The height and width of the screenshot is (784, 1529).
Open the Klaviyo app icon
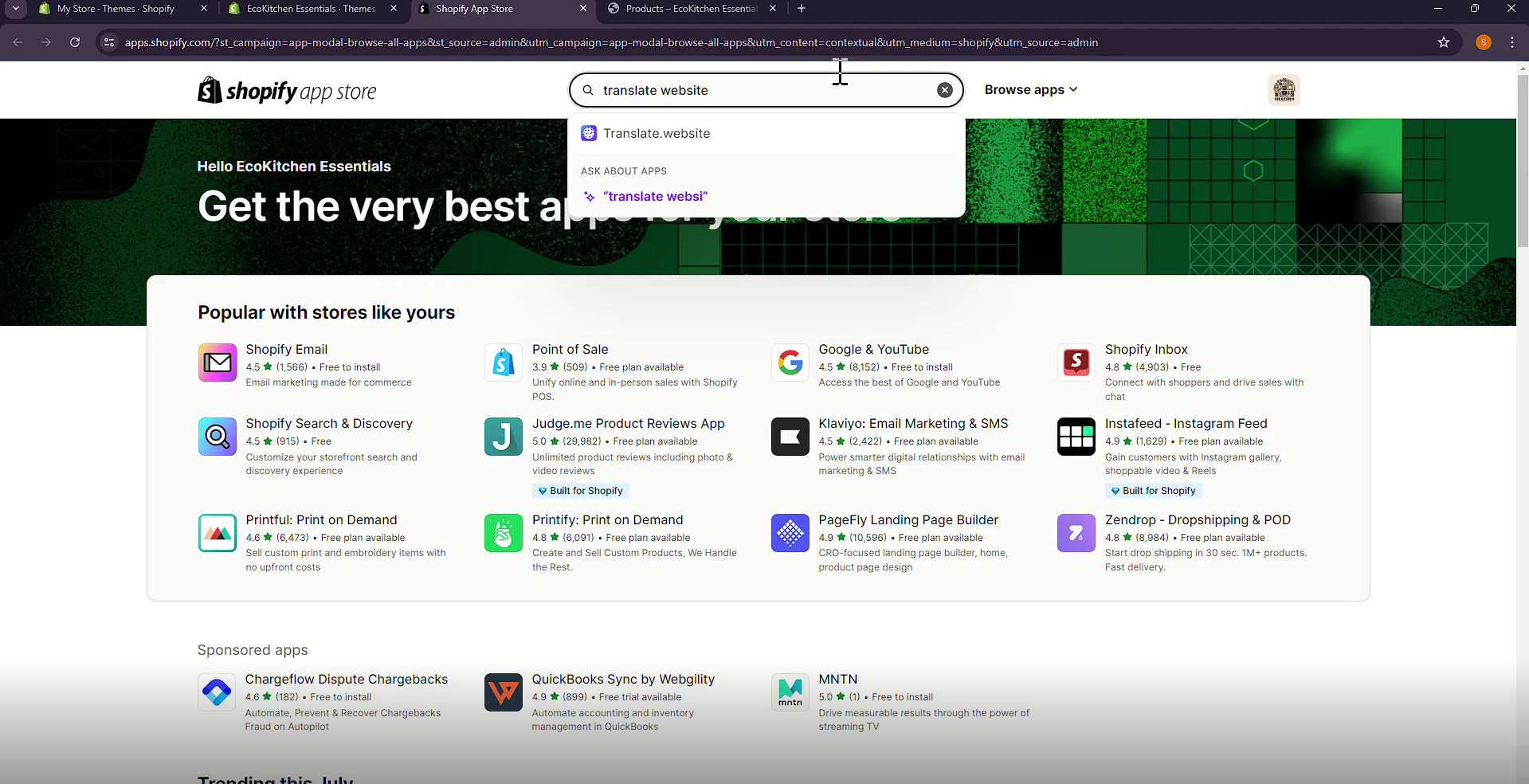click(790, 437)
